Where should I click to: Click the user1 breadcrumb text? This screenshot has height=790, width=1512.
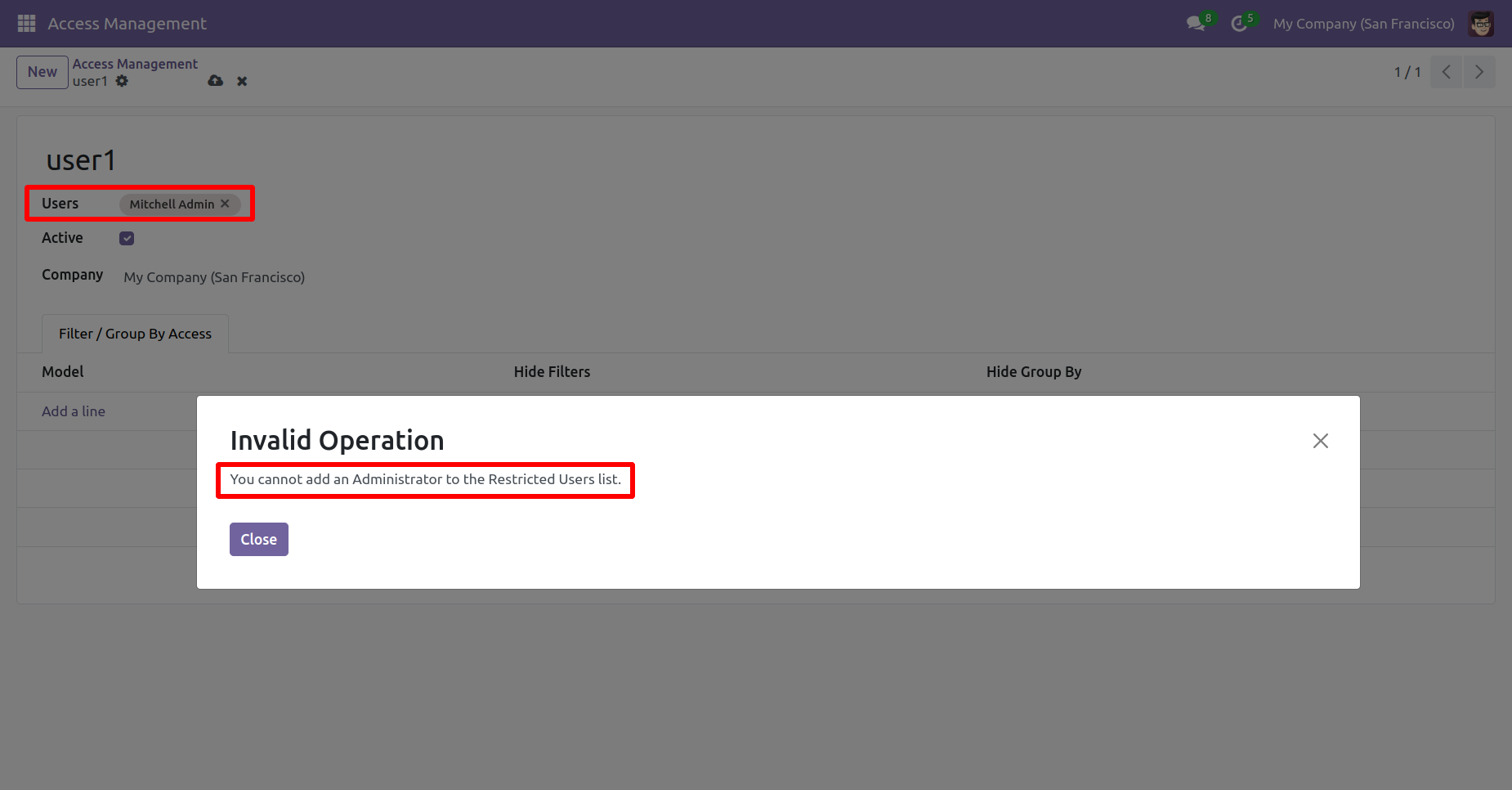tap(90, 81)
